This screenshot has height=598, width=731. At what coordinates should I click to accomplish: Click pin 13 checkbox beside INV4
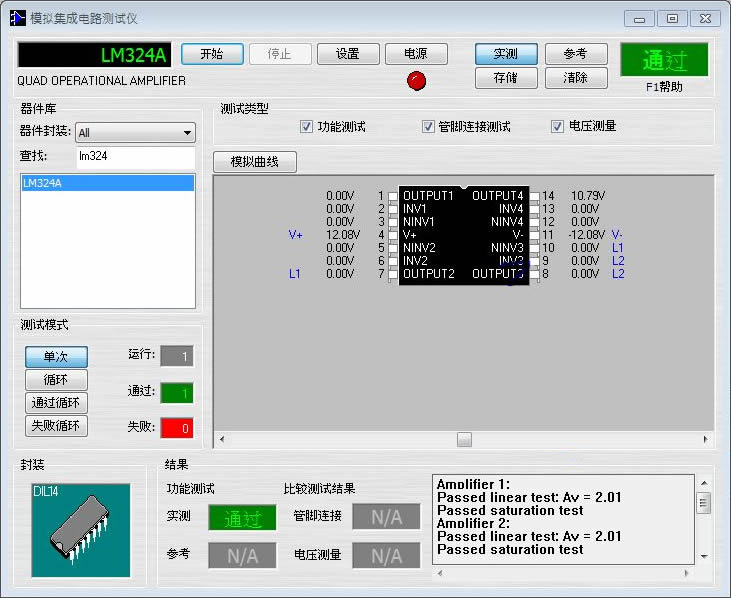pos(534,209)
